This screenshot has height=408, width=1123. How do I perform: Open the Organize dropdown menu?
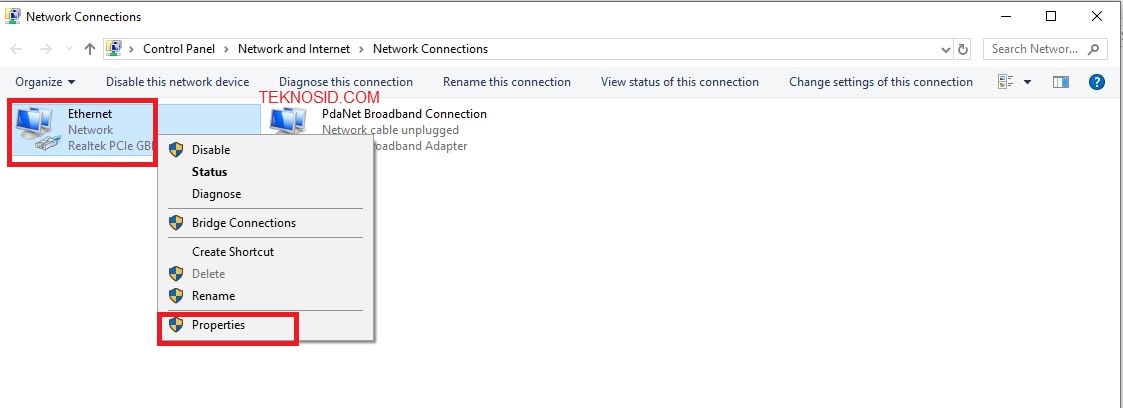[45, 82]
